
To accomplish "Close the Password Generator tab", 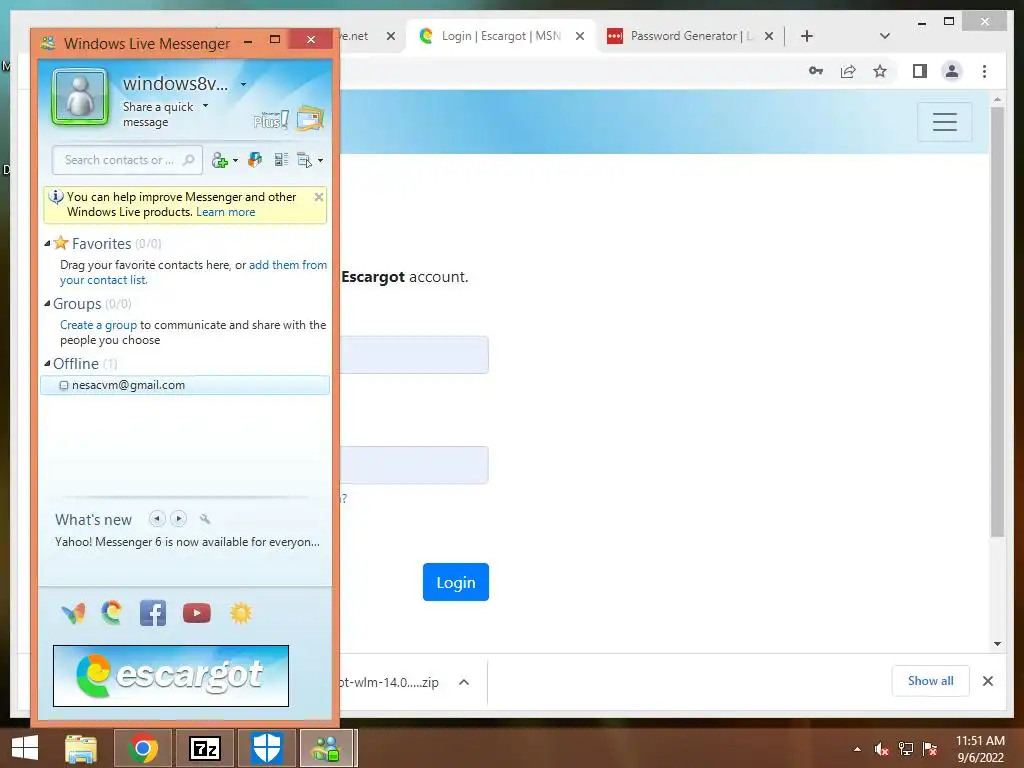I will pyautogui.click(x=769, y=36).
